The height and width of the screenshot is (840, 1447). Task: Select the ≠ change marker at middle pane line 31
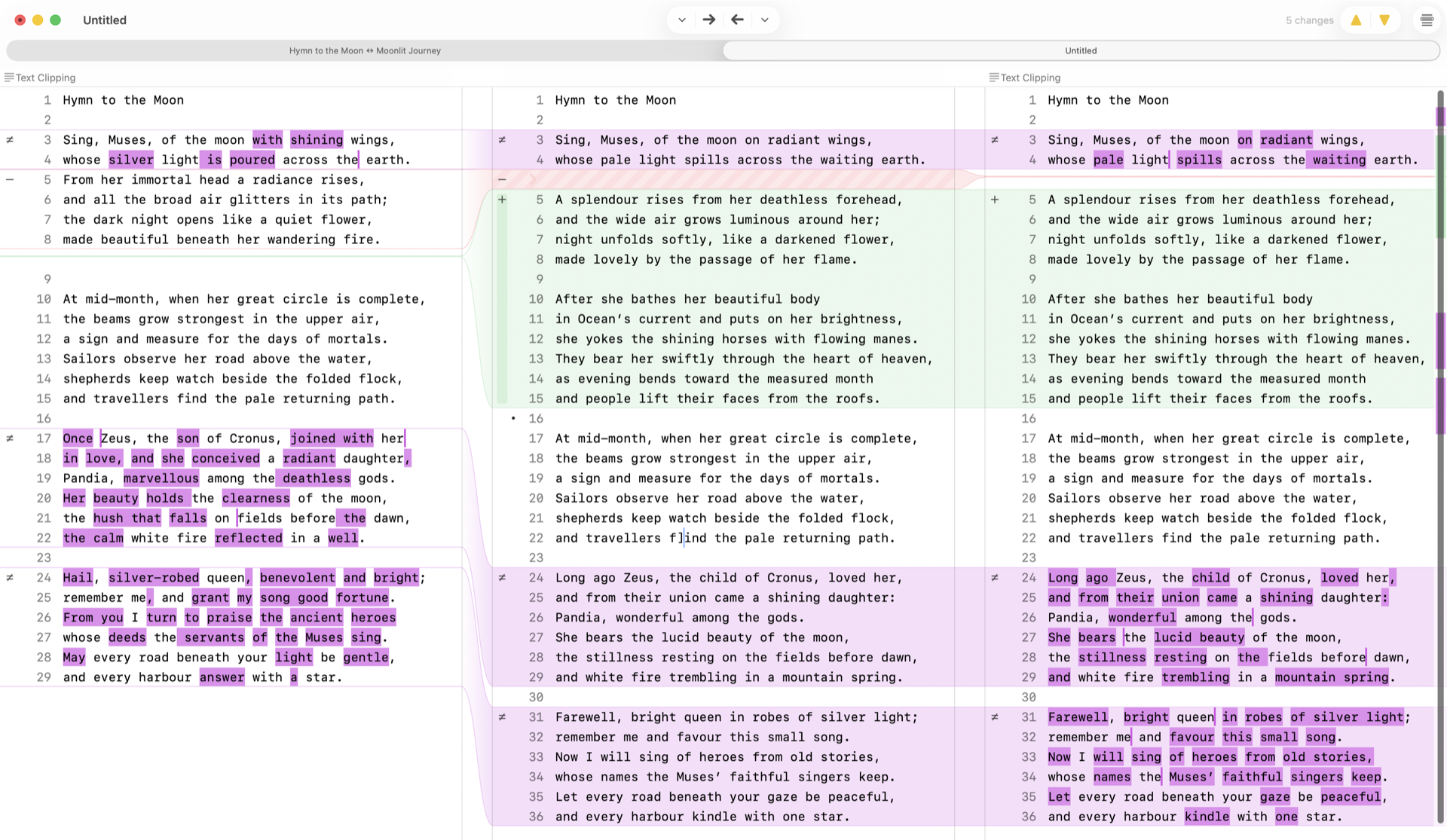tap(502, 716)
